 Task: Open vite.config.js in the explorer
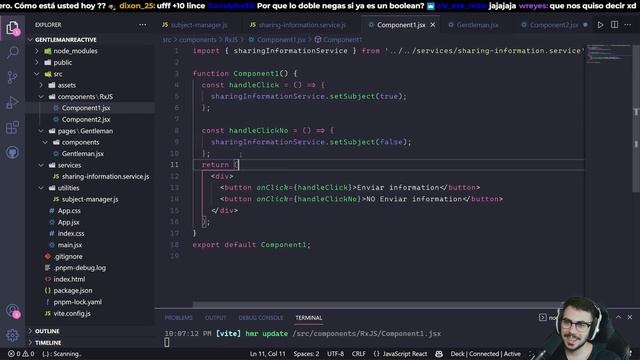[x=72, y=313]
